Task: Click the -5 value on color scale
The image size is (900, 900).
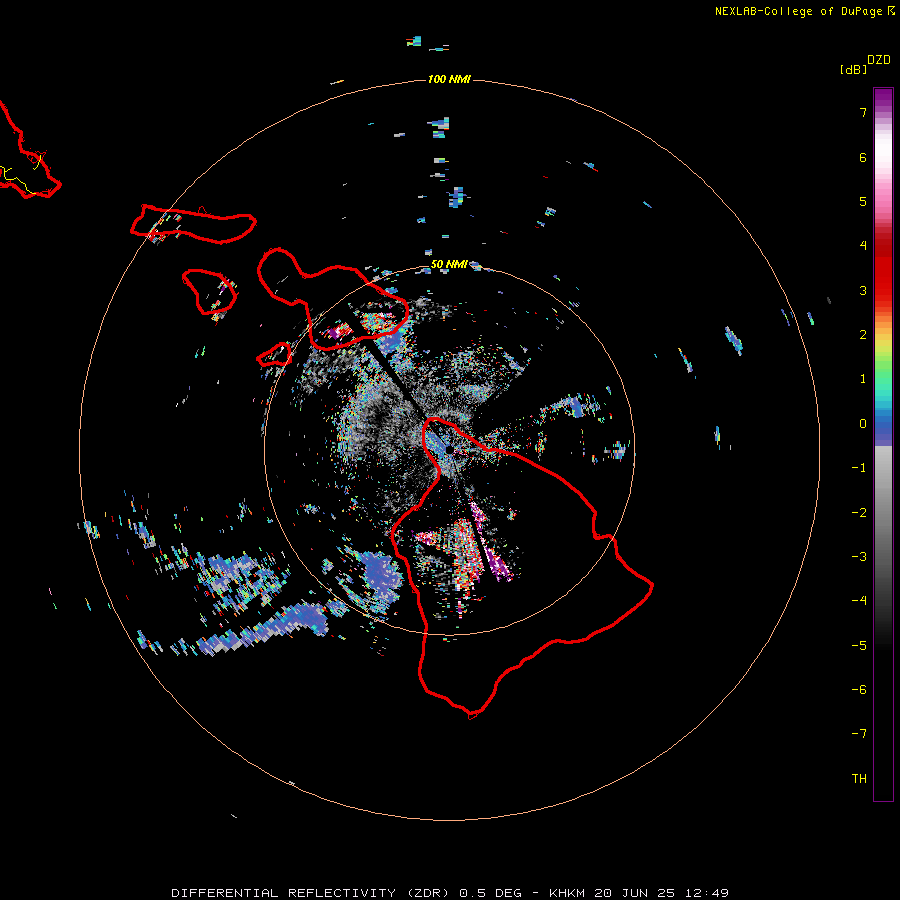Action: point(859,646)
